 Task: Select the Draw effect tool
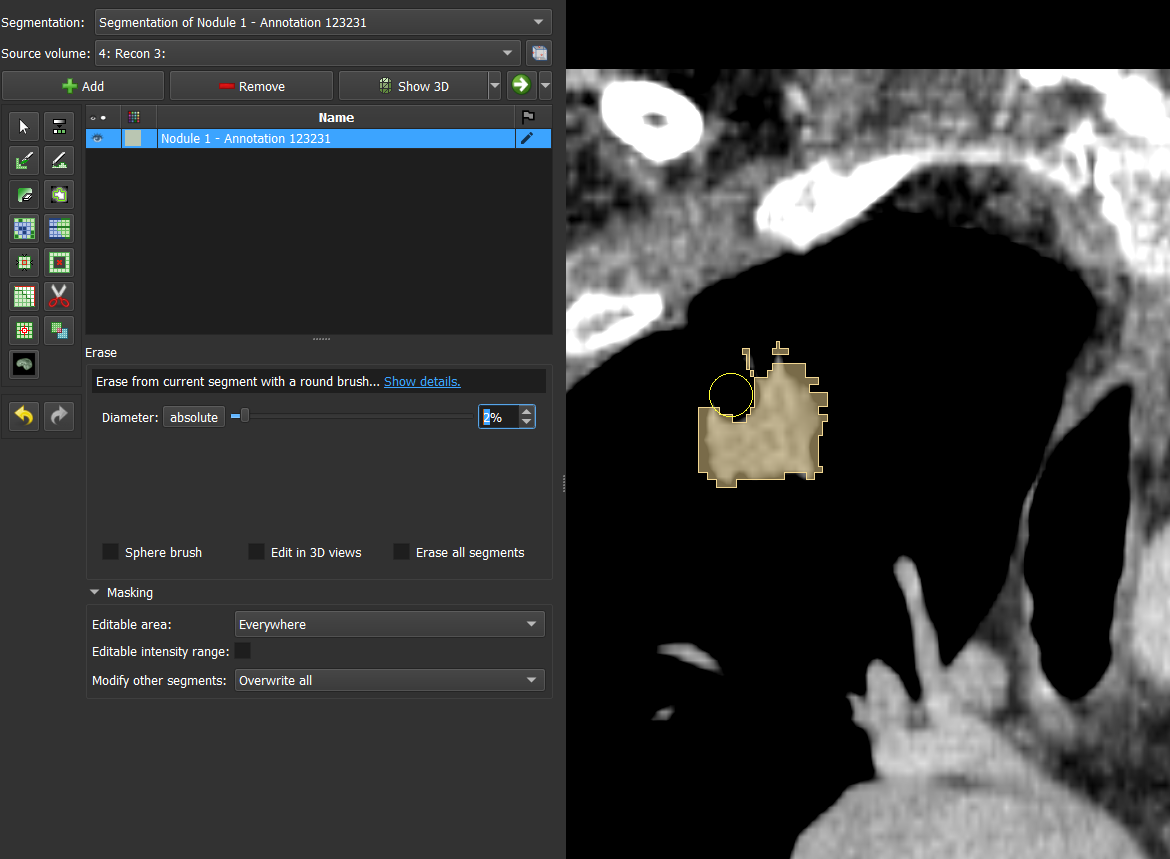tap(58, 160)
